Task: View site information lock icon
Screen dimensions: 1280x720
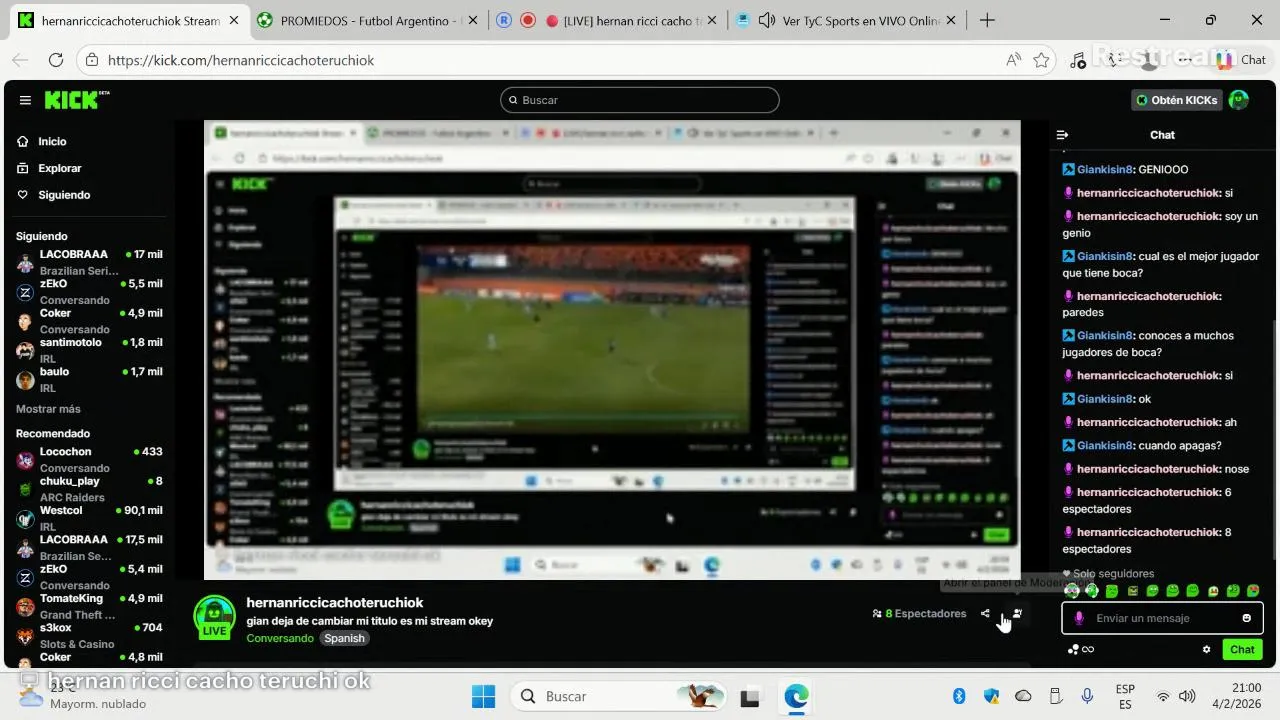Action: tap(91, 60)
